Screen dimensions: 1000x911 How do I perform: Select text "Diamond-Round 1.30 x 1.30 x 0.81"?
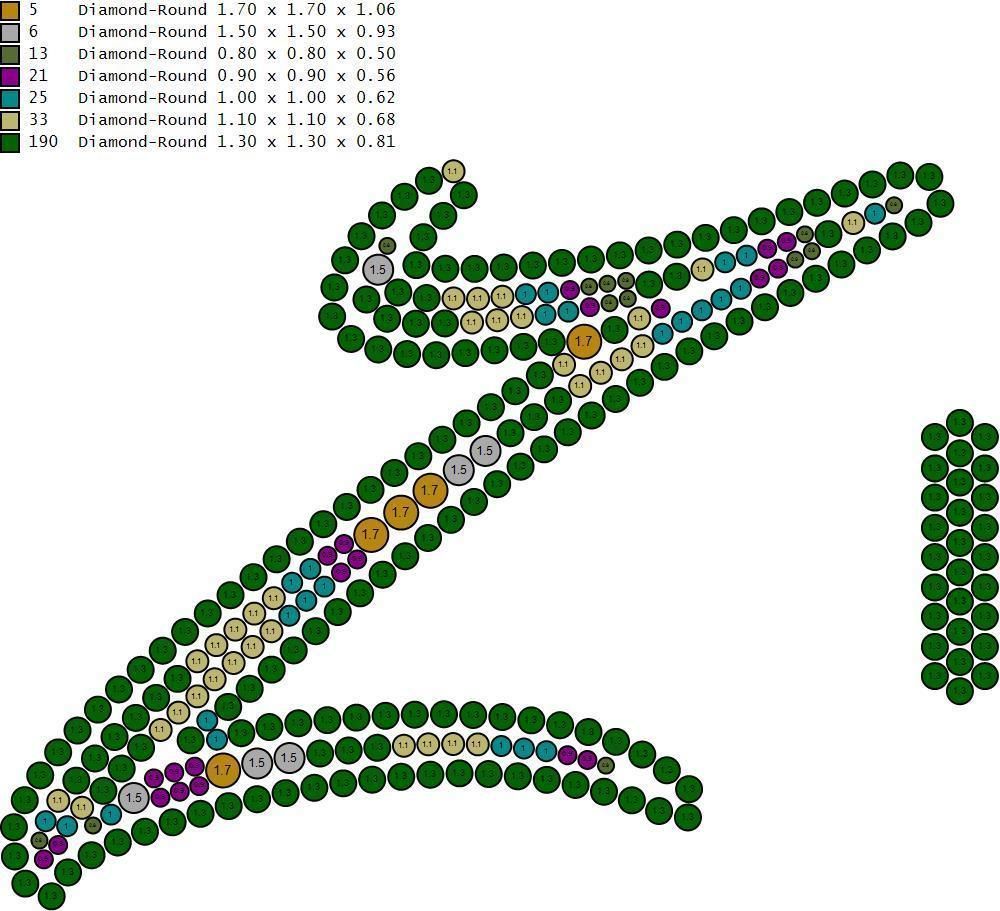coord(237,141)
